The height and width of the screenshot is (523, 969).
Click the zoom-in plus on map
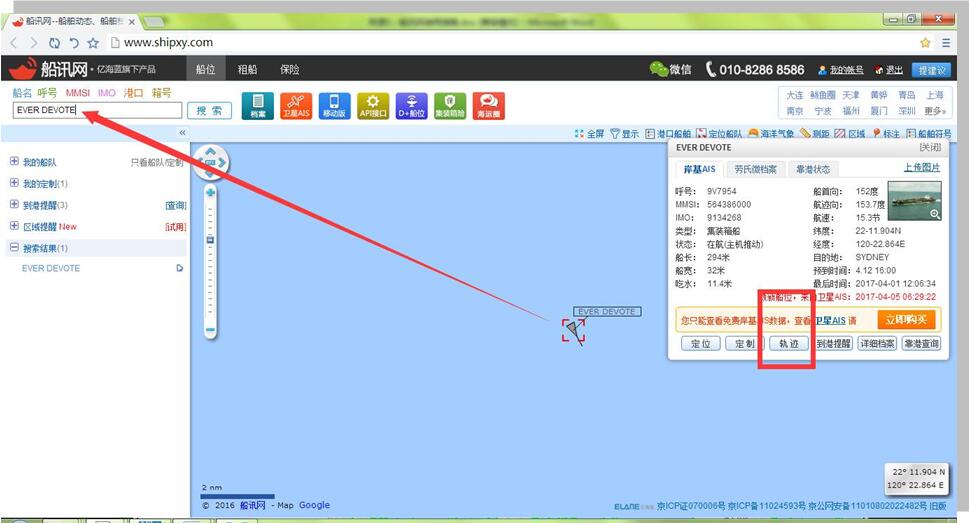tap(211, 192)
